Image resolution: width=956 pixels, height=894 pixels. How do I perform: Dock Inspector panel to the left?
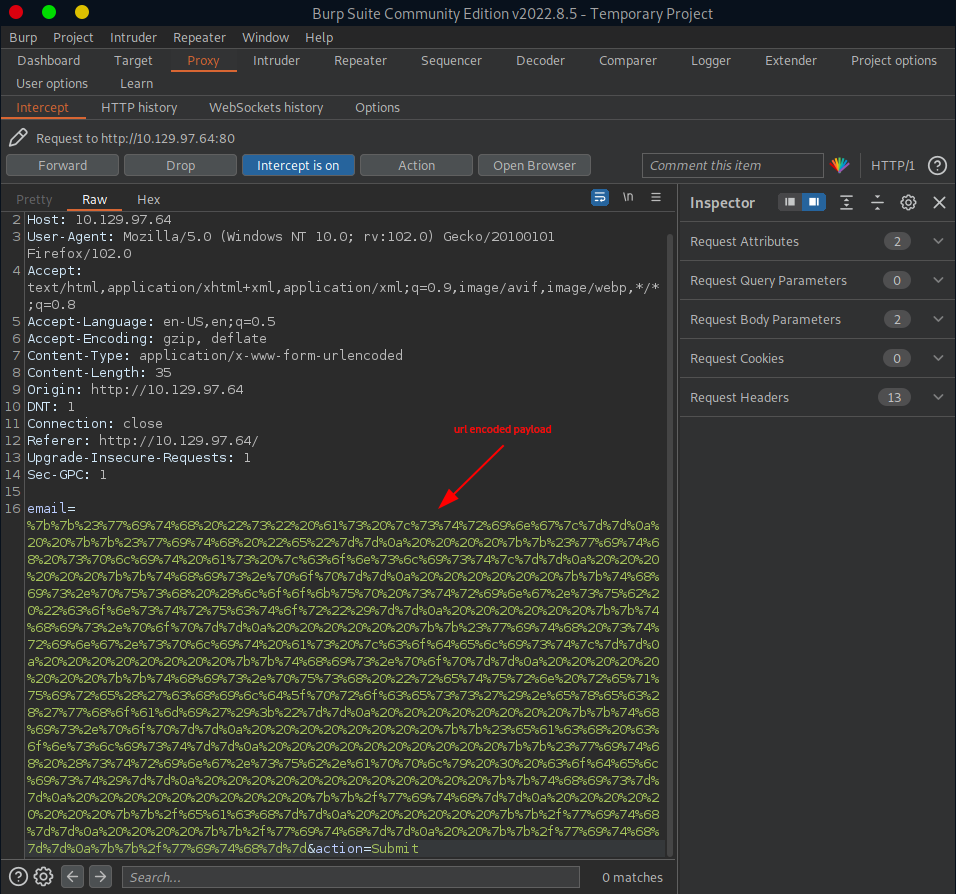coord(790,202)
